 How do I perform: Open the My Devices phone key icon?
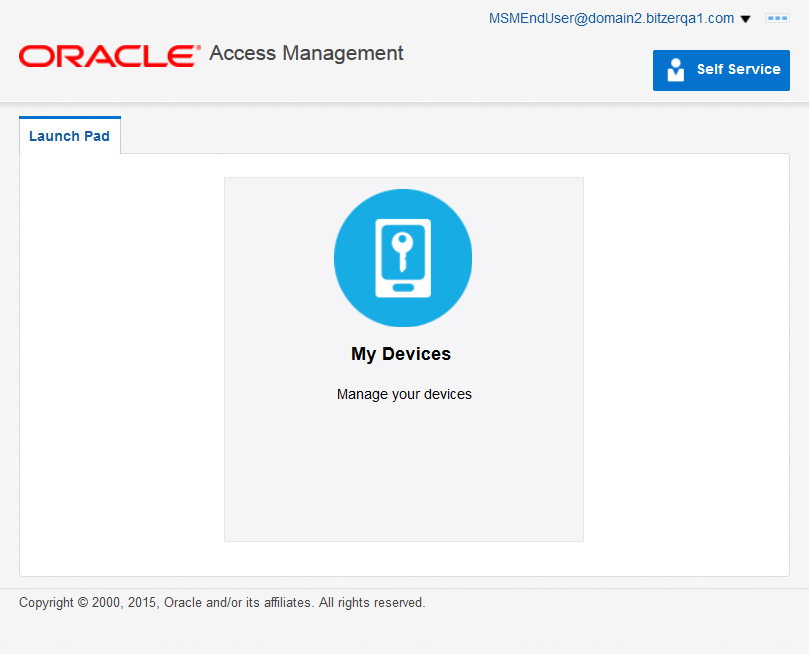click(x=403, y=258)
